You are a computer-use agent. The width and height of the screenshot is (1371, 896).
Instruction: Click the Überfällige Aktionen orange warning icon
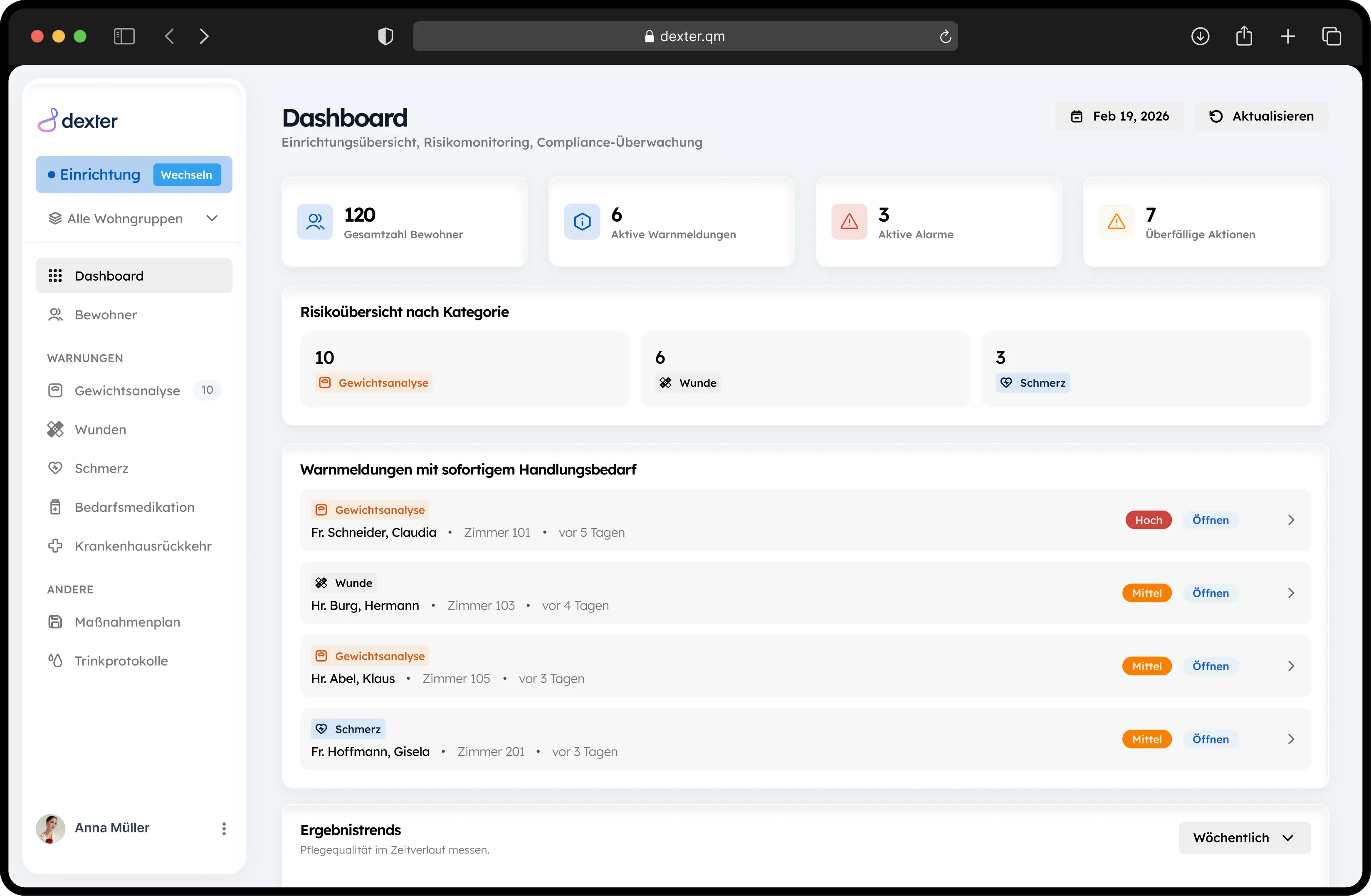pos(1117,222)
